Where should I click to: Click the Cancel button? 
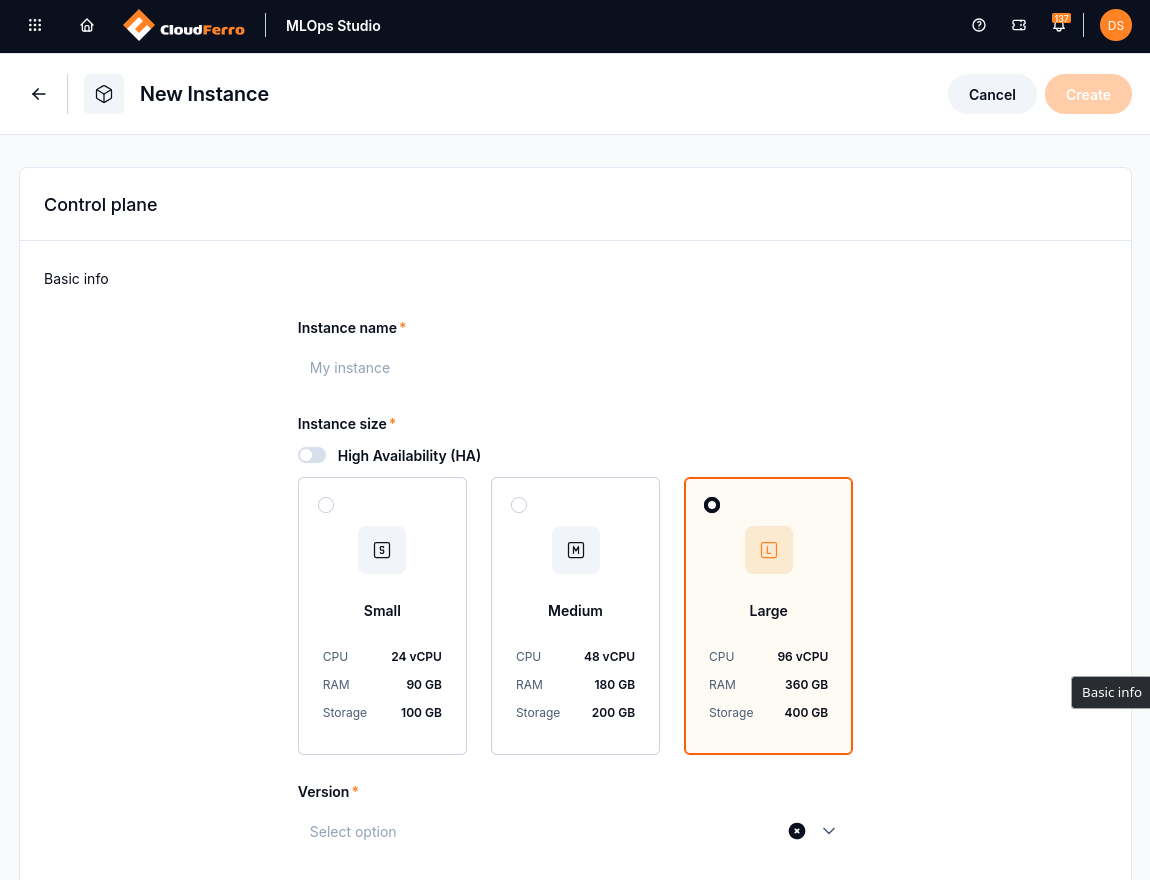click(992, 95)
